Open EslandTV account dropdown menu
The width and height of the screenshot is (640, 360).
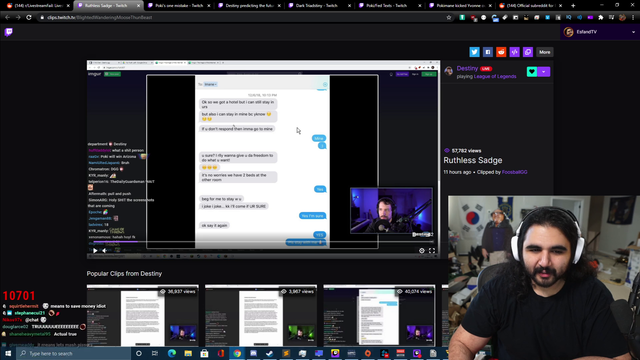pos(599,32)
